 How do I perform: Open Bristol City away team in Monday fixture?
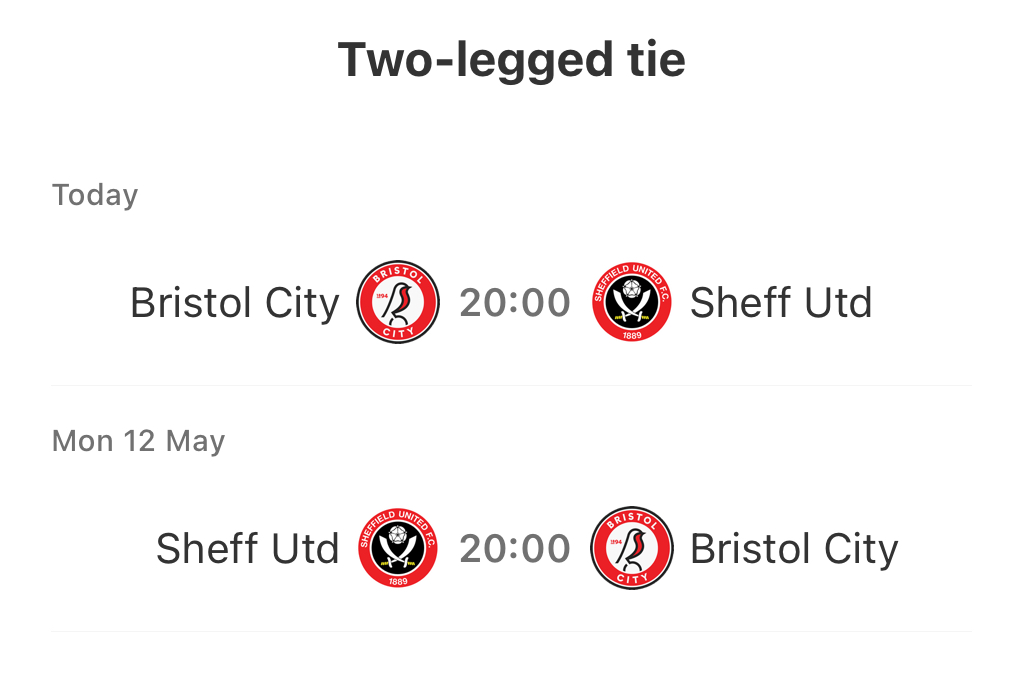point(795,549)
